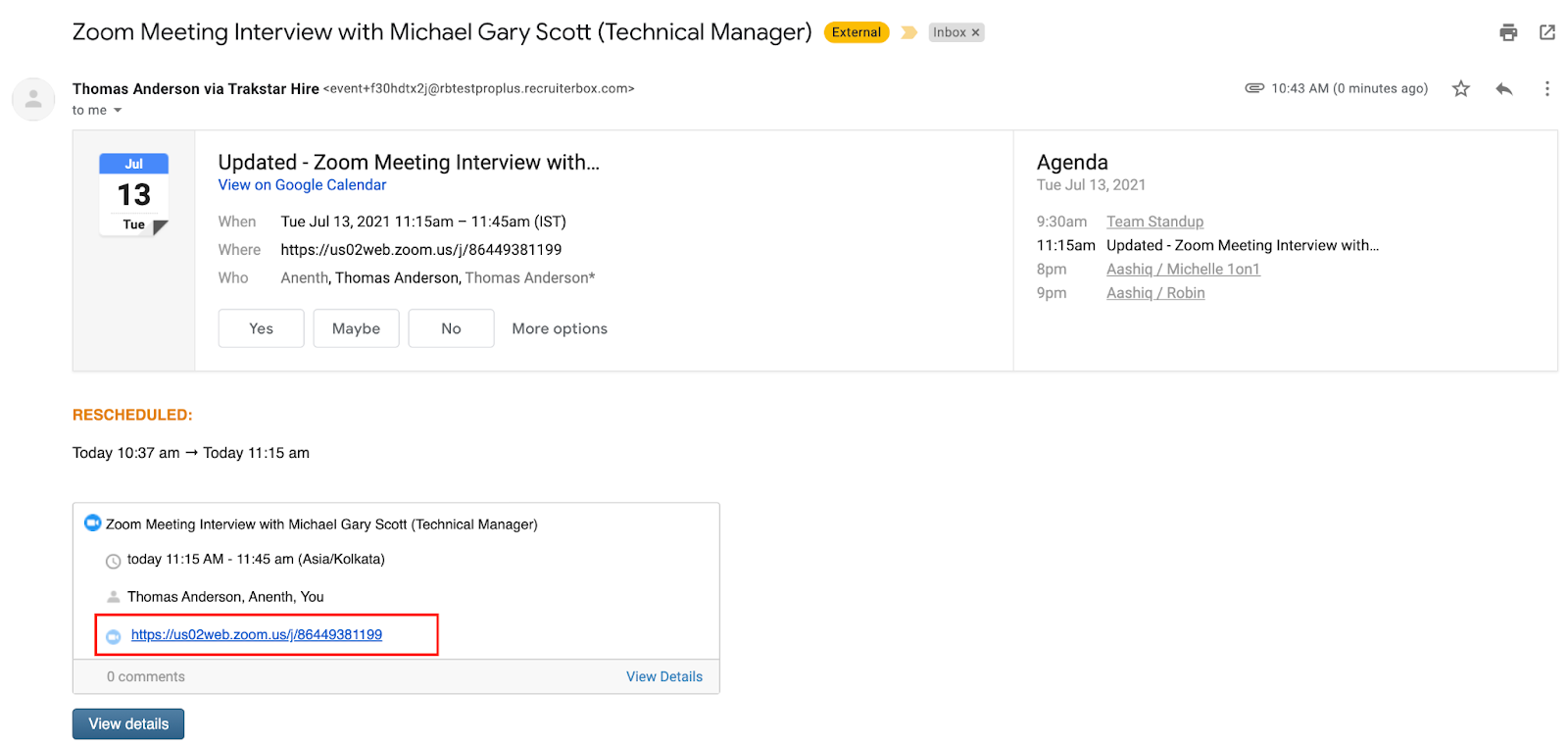Remove the Inbox label with its X
This screenshot has width=1568, height=745.
pos(975,32)
